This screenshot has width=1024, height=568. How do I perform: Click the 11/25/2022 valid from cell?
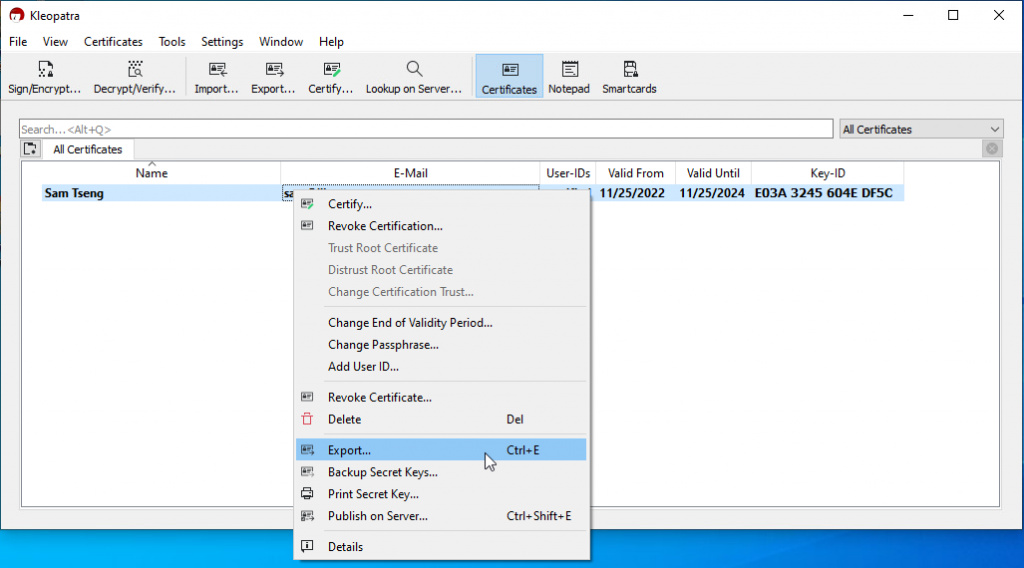(632, 193)
